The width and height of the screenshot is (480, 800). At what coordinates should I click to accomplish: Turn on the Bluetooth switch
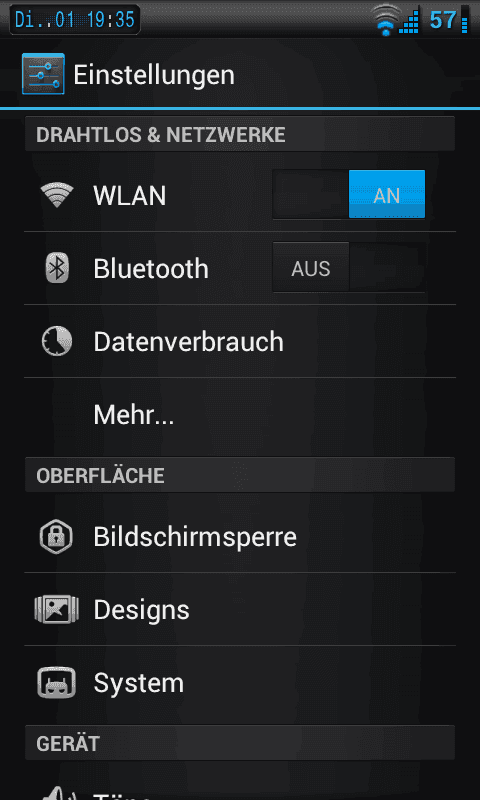349,267
